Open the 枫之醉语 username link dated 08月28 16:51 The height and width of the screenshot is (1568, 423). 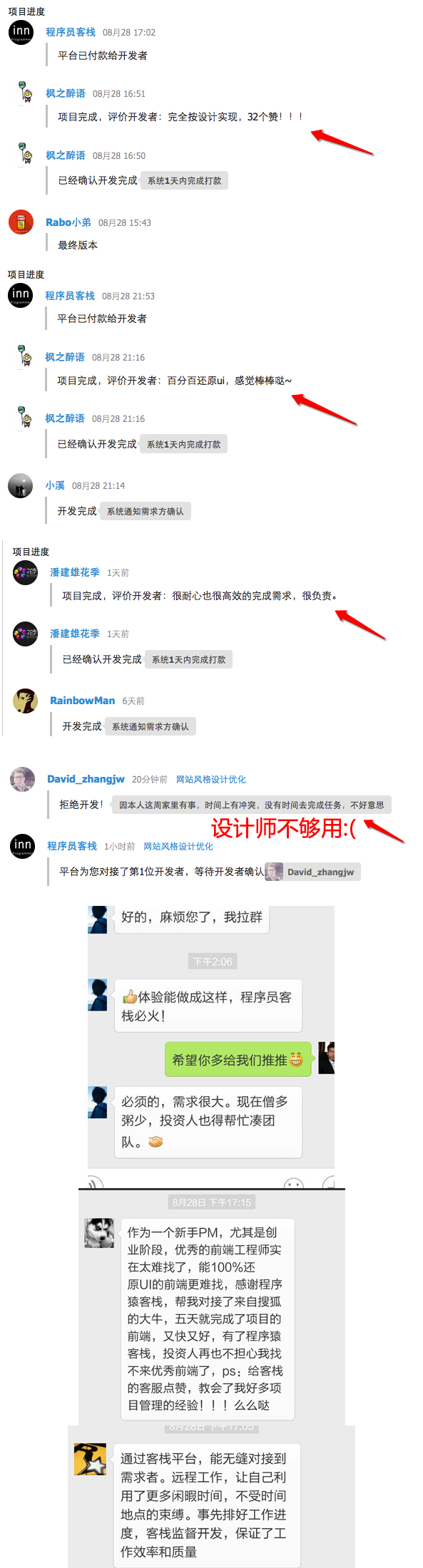click(66, 93)
